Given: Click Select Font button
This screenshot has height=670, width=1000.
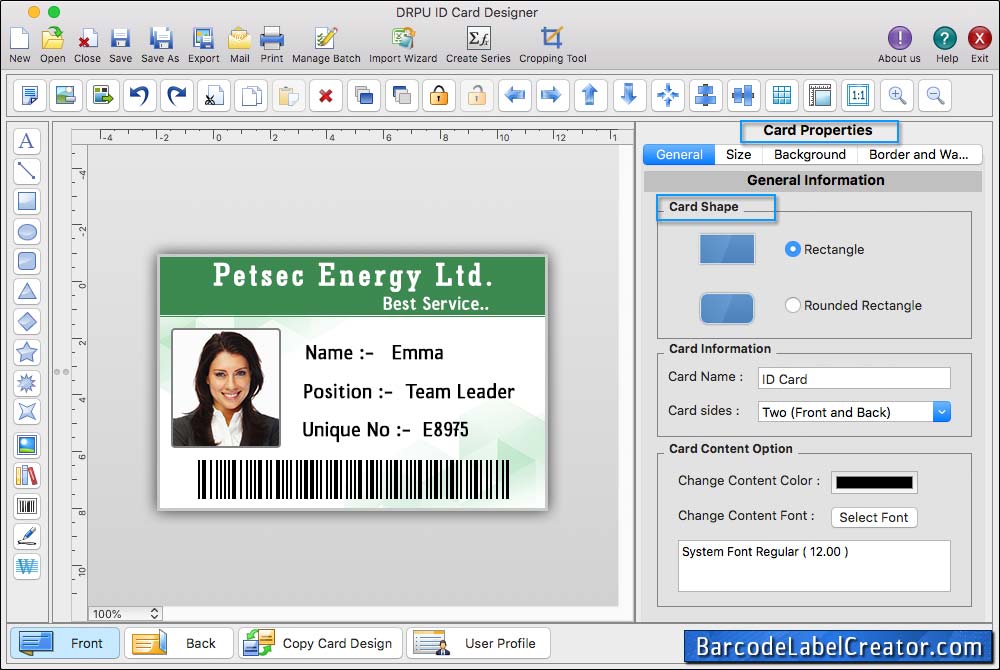Looking at the screenshot, I should (x=874, y=517).
